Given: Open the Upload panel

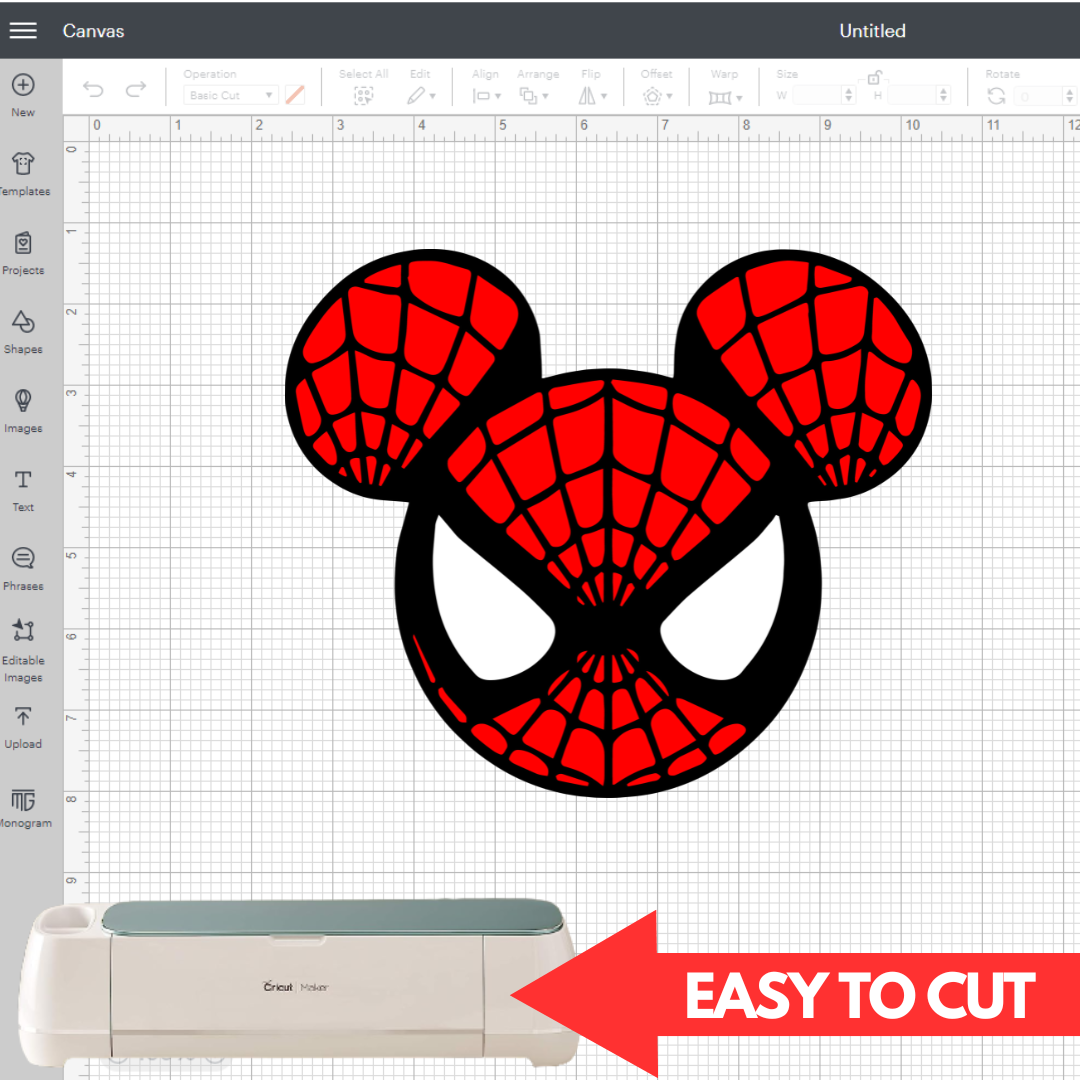Looking at the screenshot, I should click(23, 727).
